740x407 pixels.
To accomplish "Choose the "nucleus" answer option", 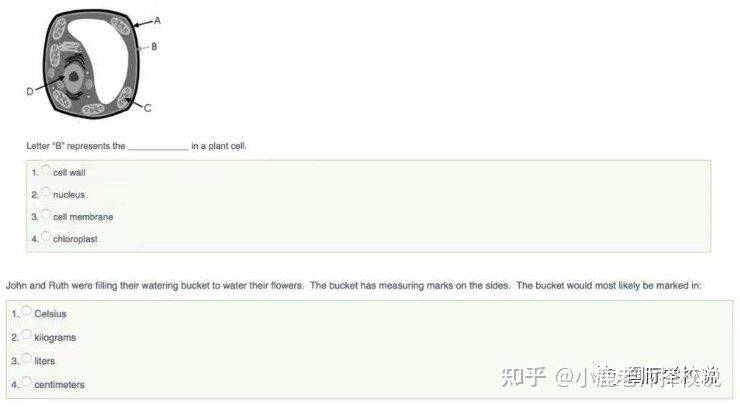I will click(46, 192).
